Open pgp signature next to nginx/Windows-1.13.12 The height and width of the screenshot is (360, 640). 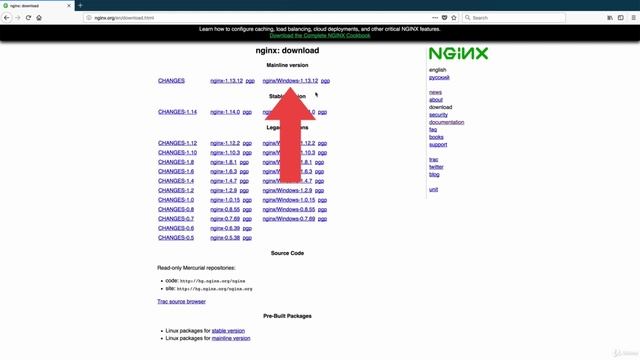point(325,81)
